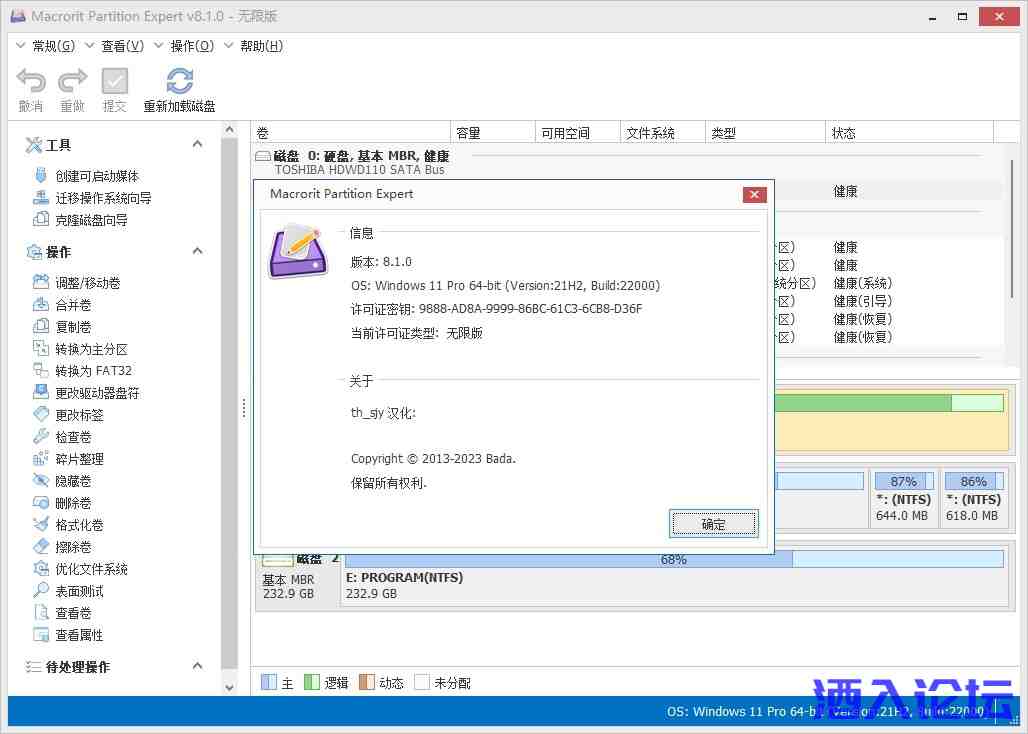The width and height of the screenshot is (1028, 734).
Task: Collapse the 工具 section chevron
Action: coord(197,145)
